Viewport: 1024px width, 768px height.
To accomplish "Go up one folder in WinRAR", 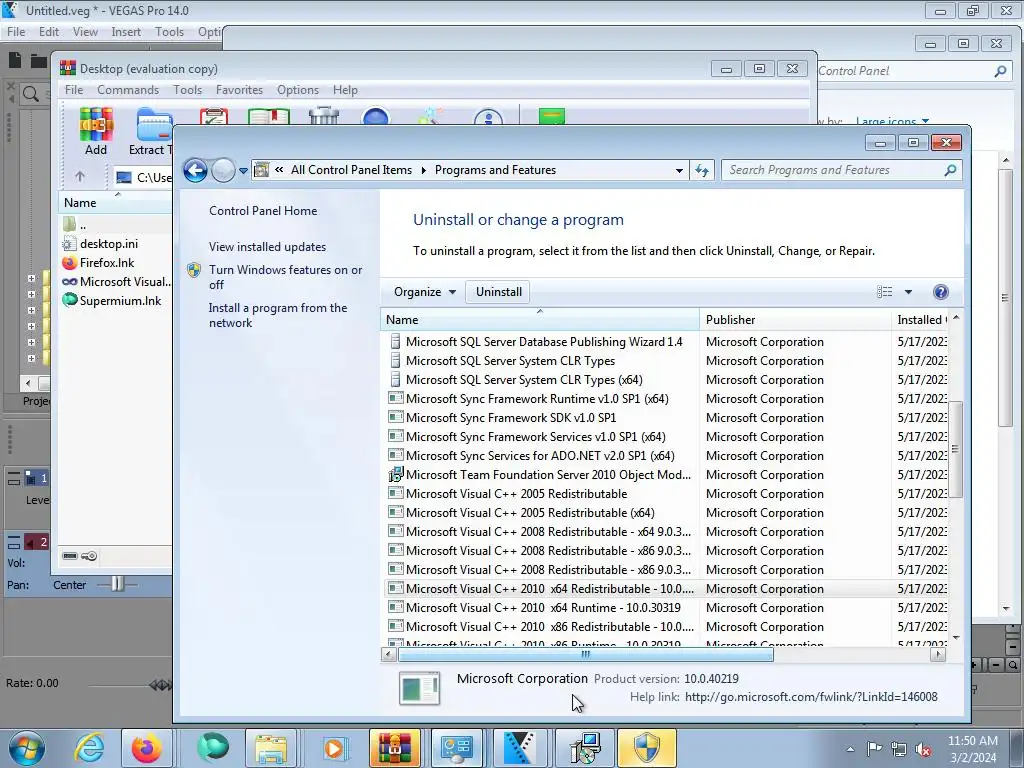I will point(80,176).
